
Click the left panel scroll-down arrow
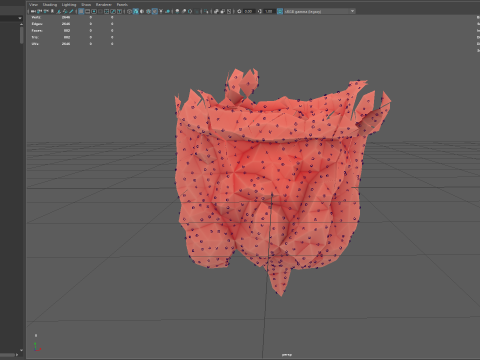(x=22, y=350)
